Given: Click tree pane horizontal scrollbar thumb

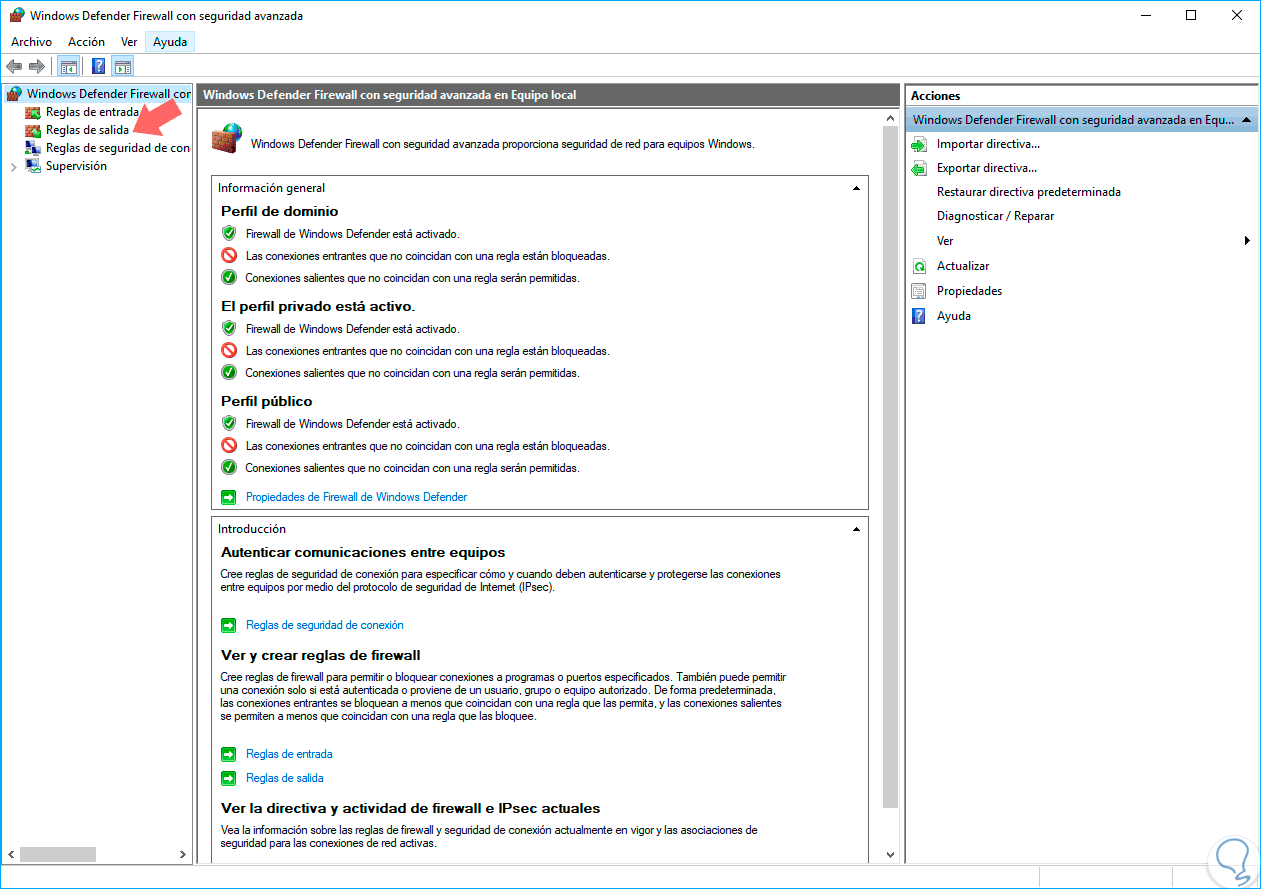Looking at the screenshot, I should click(58, 855).
